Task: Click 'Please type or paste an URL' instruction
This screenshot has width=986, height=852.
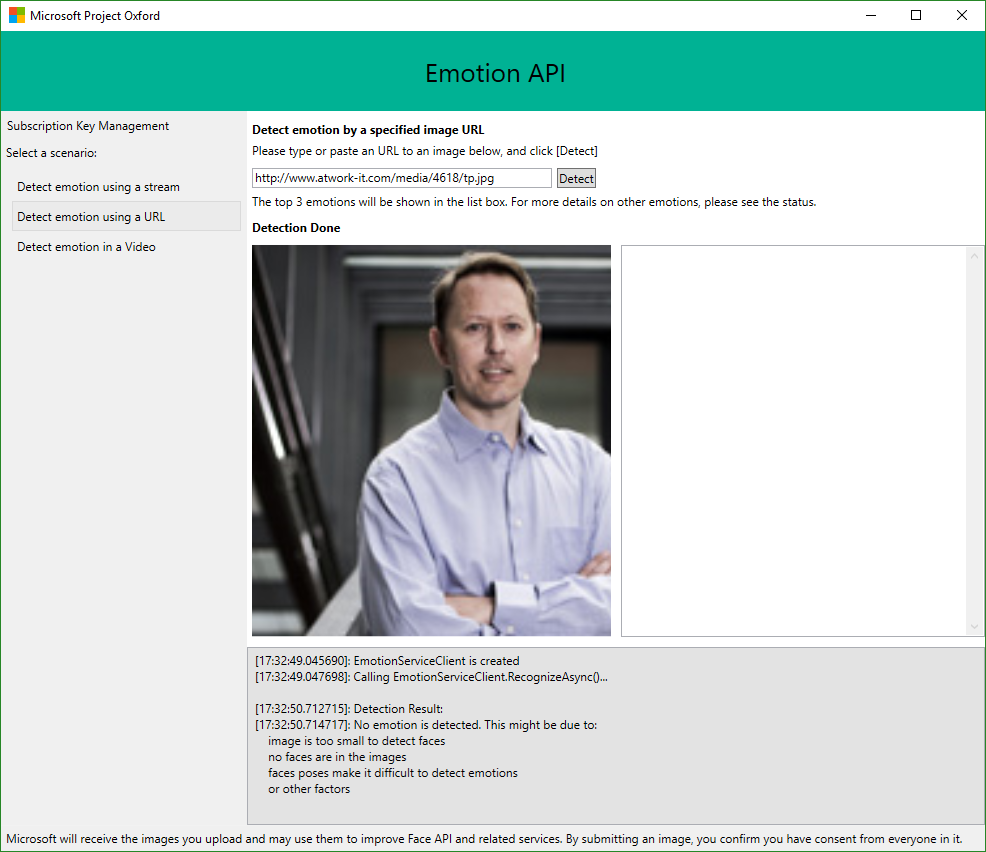Action: tap(425, 151)
